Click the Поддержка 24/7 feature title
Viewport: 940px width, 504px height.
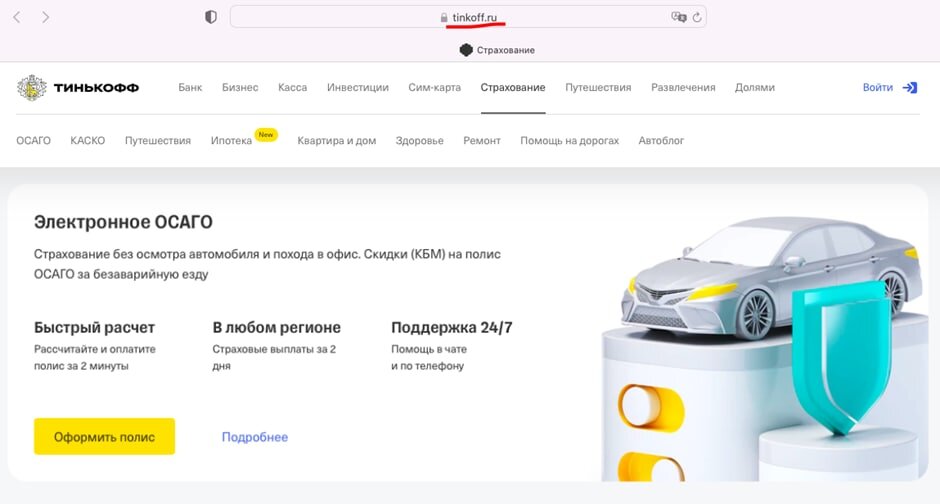click(x=452, y=328)
